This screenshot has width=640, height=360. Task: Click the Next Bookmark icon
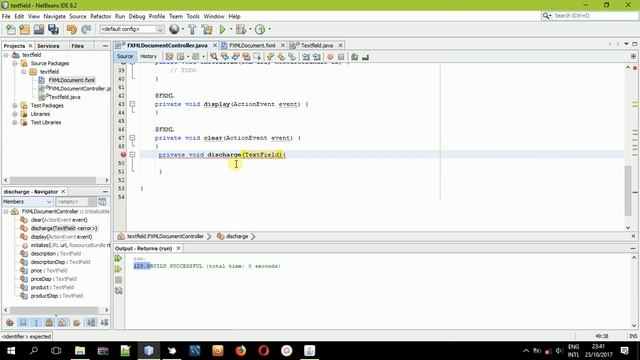(281, 57)
